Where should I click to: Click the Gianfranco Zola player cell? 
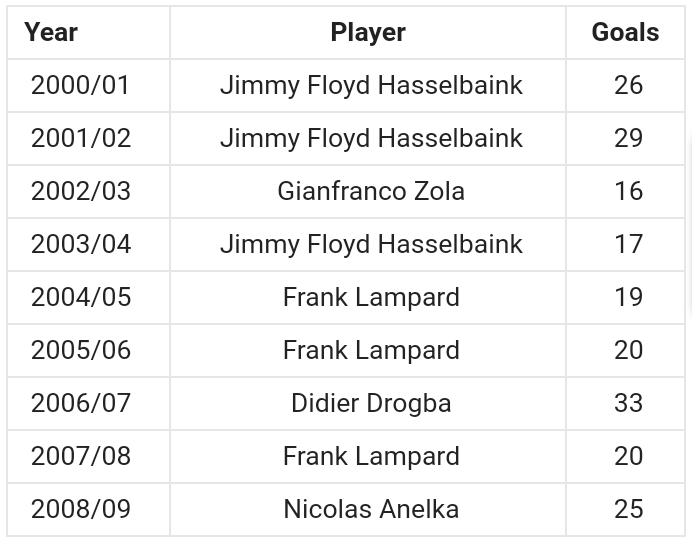pyautogui.click(x=371, y=191)
